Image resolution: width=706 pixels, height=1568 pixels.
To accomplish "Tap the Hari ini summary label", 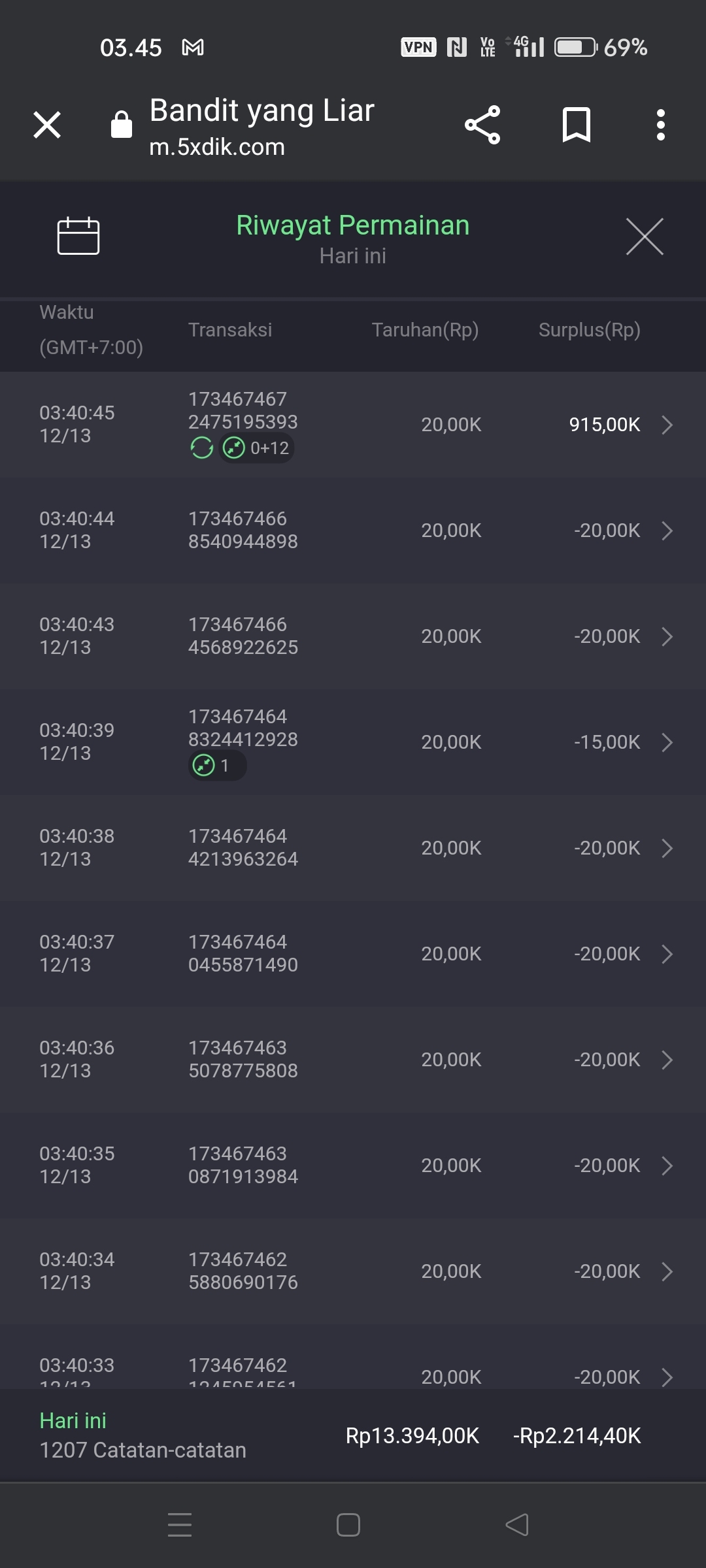I will click(73, 1421).
